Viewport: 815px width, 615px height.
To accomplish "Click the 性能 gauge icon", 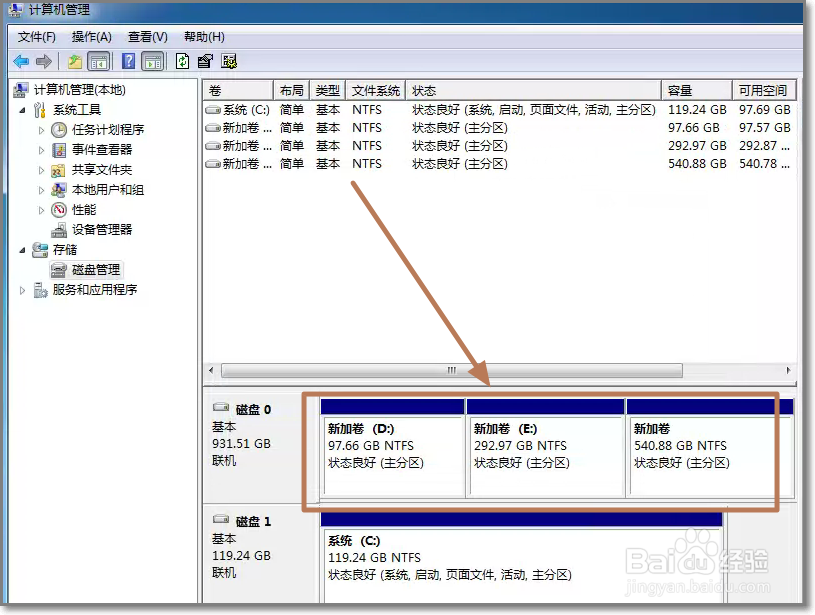I will (59, 210).
